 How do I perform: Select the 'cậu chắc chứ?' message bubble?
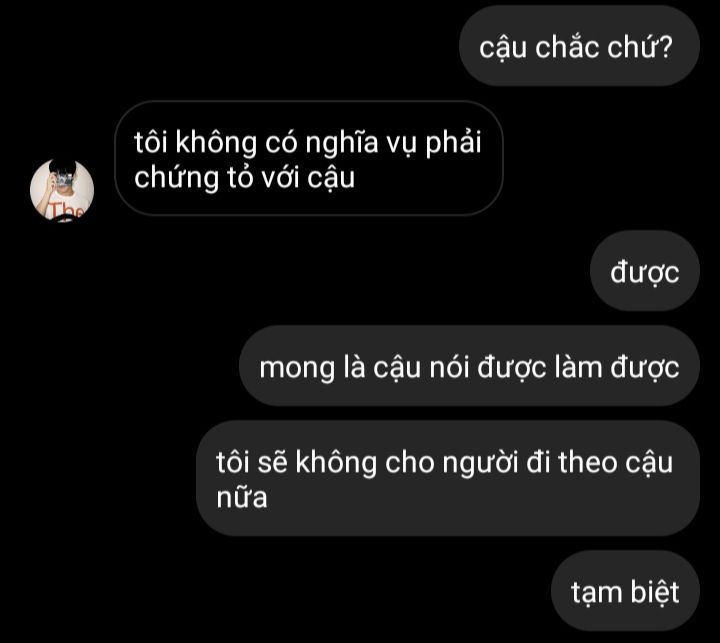pos(579,46)
